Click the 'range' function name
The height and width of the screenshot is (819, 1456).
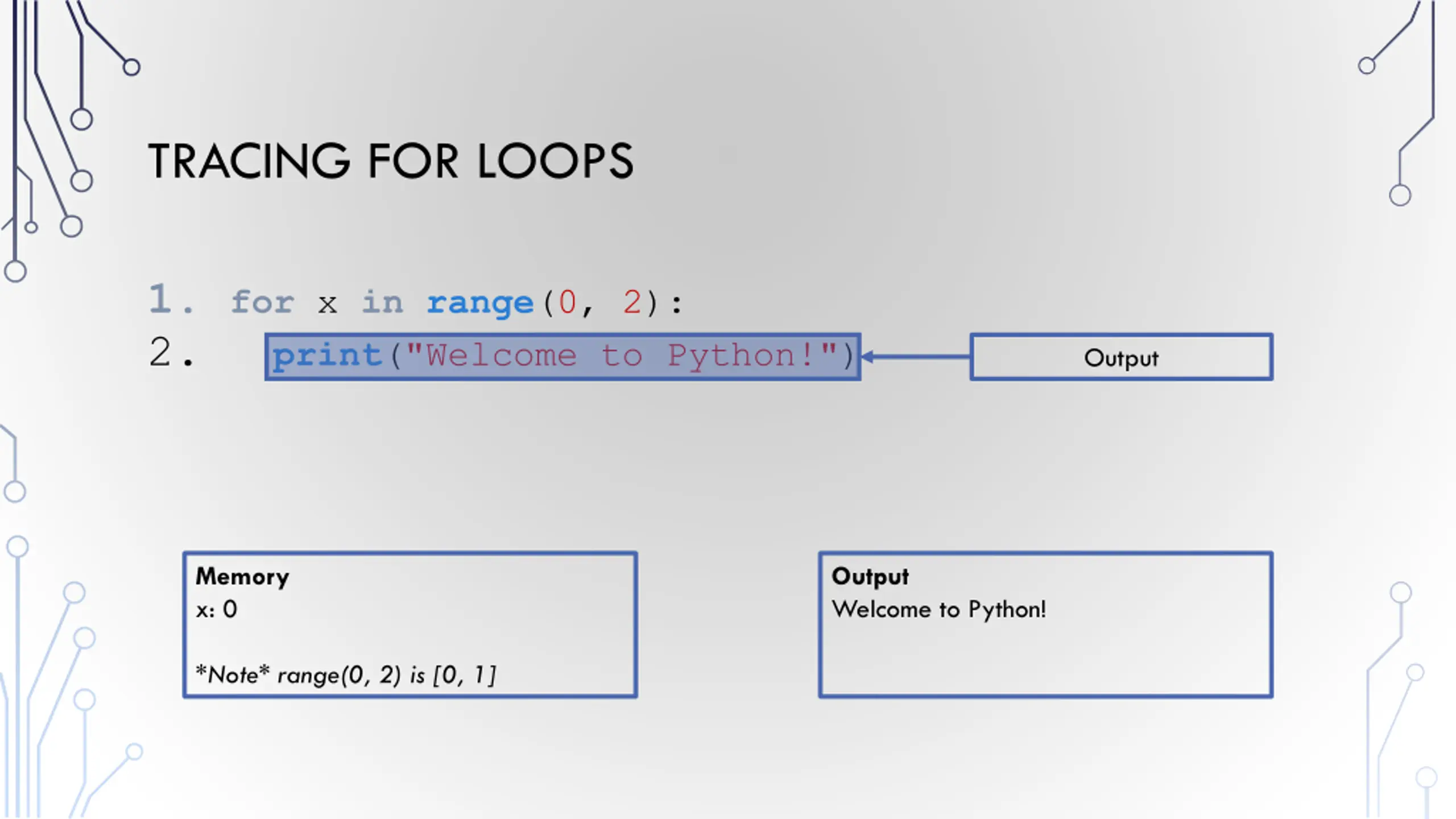pyautogui.click(x=480, y=303)
